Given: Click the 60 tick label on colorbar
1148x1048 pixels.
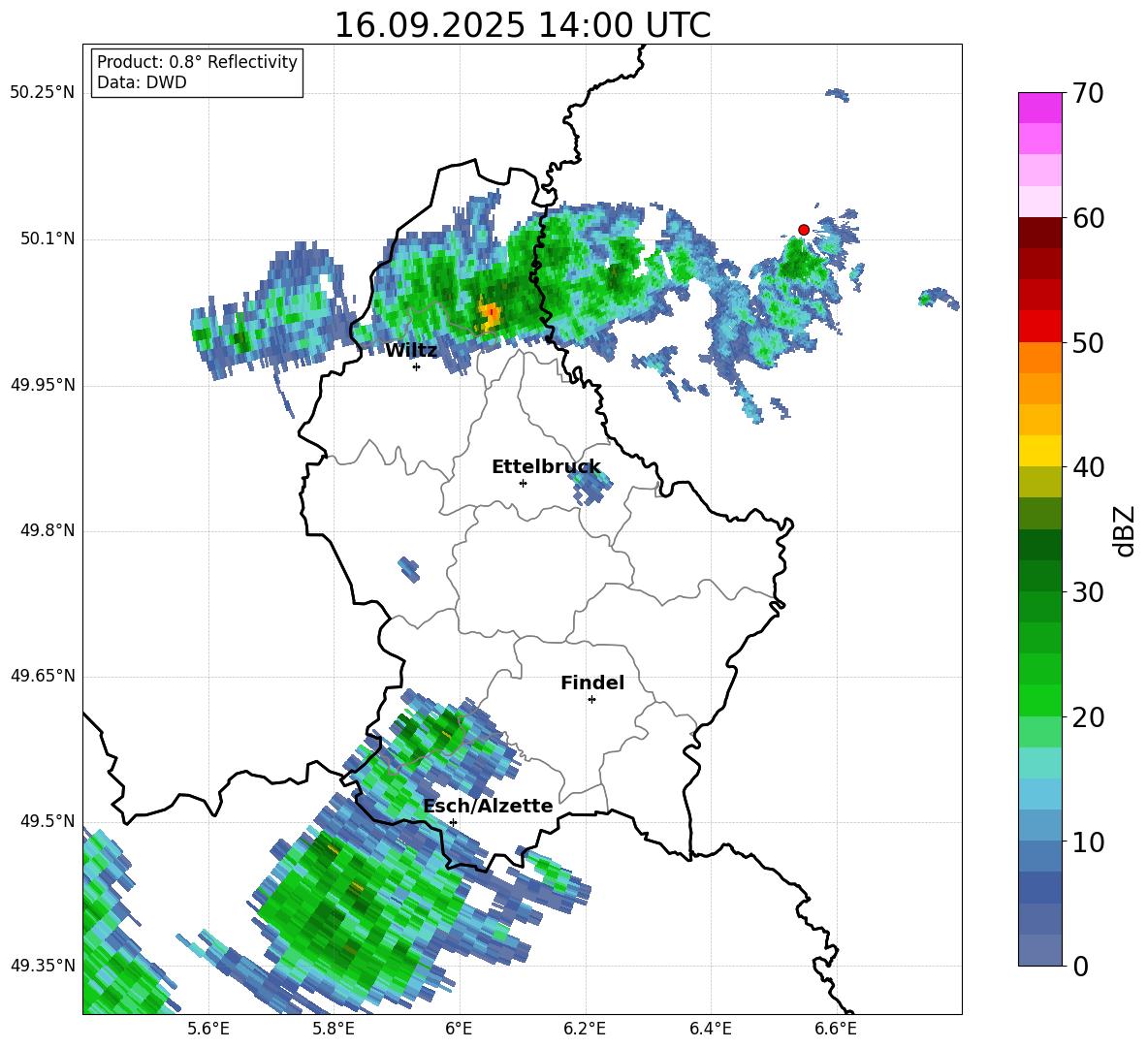Looking at the screenshot, I should tap(1087, 218).
